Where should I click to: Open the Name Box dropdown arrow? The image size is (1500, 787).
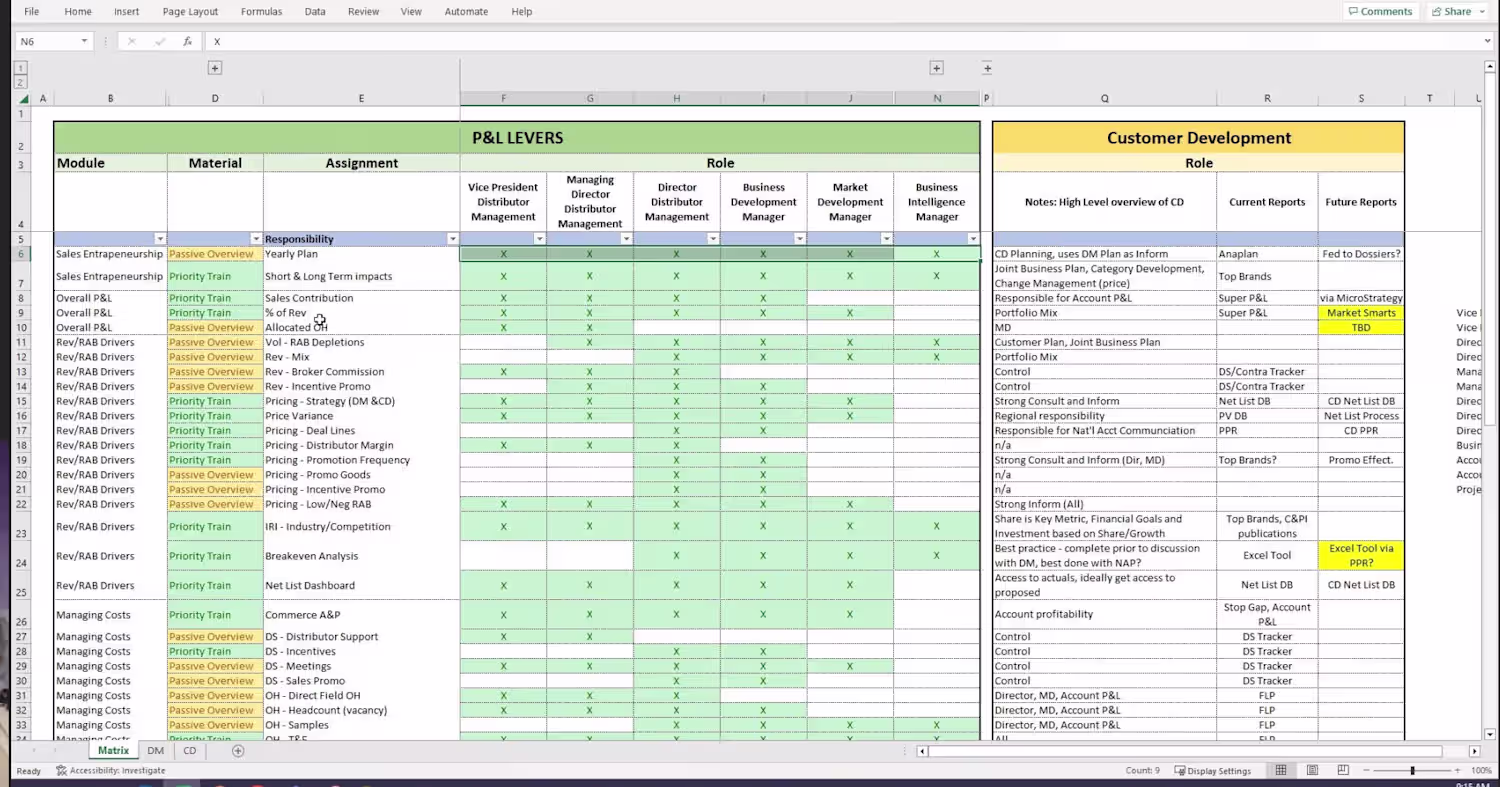83,41
